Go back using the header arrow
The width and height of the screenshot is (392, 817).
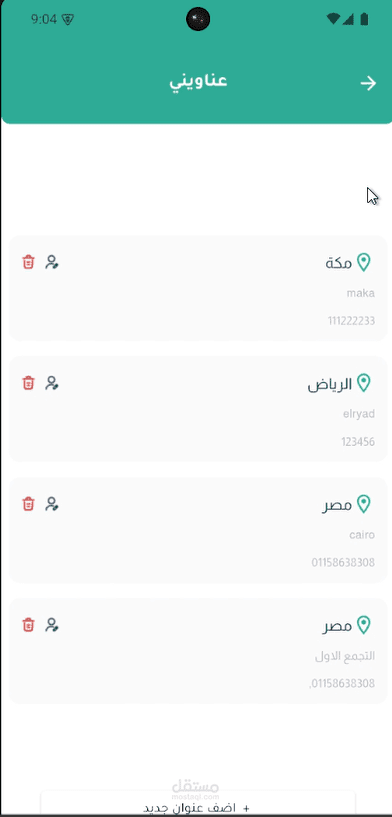tap(369, 83)
